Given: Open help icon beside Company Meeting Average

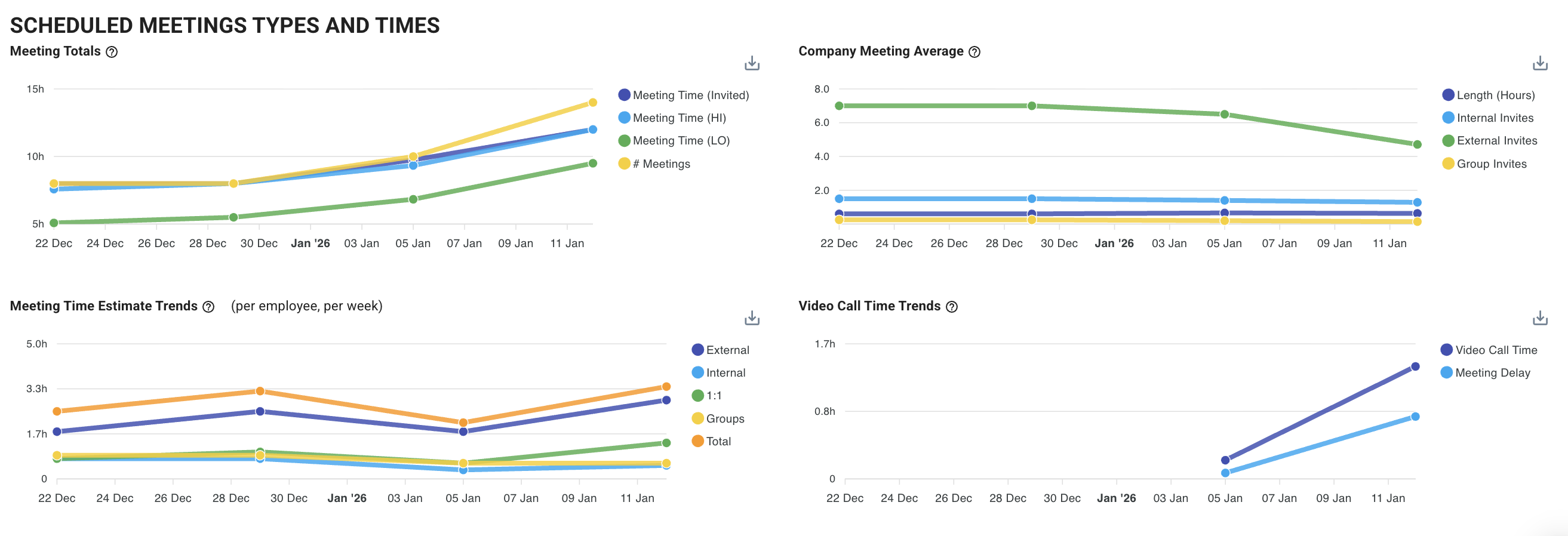Looking at the screenshot, I should 974,53.
